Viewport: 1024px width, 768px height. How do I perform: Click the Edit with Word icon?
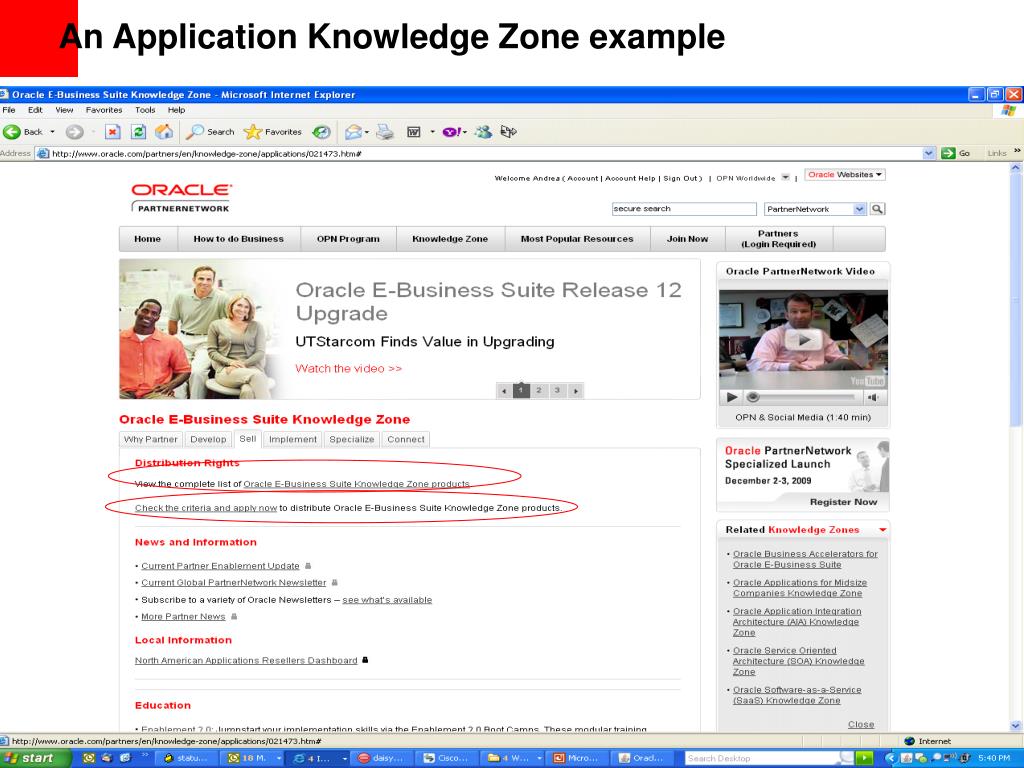point(414,132)
